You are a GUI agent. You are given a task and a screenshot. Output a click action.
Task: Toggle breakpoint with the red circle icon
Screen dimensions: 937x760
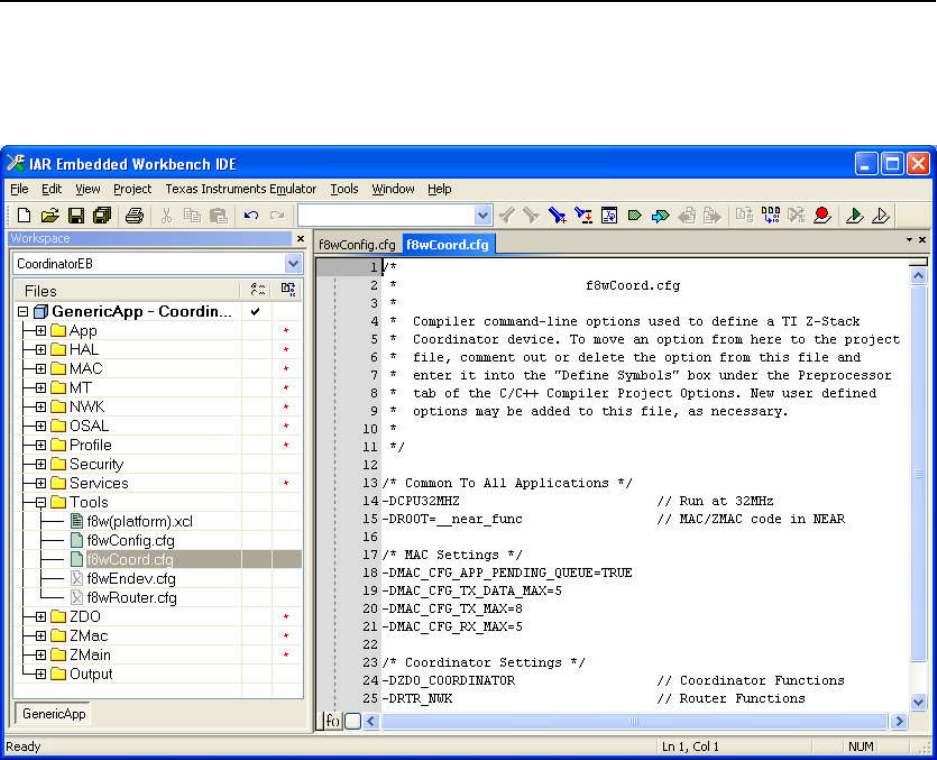[x=822, y=215]
